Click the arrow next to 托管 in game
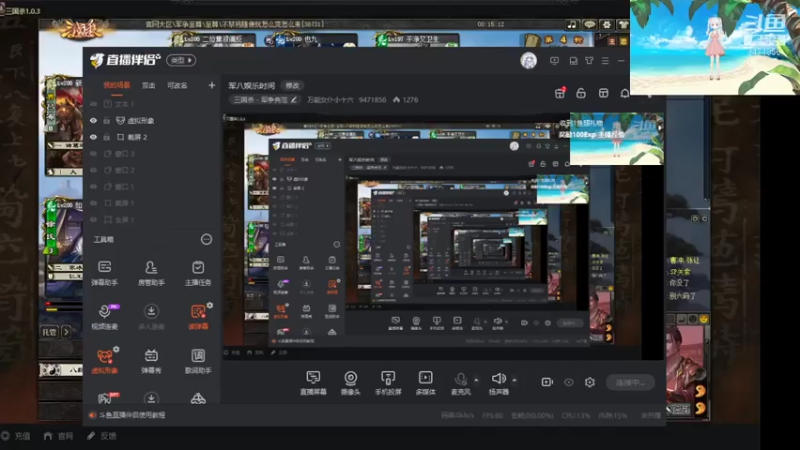Image resolution: width=800 pixels, height=450 pixels. pyautogui.click(x=66, y=332)
